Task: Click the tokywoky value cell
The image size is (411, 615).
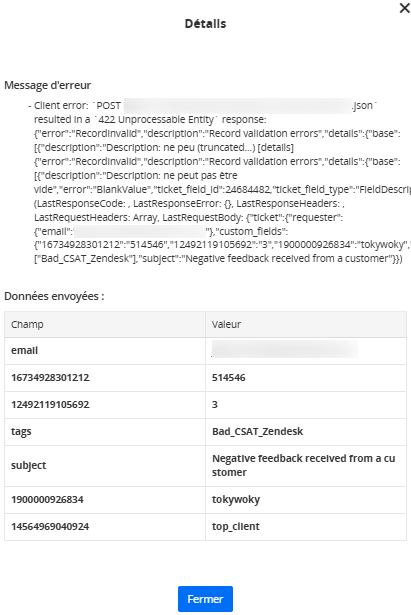Action: (x=306, y=500)
